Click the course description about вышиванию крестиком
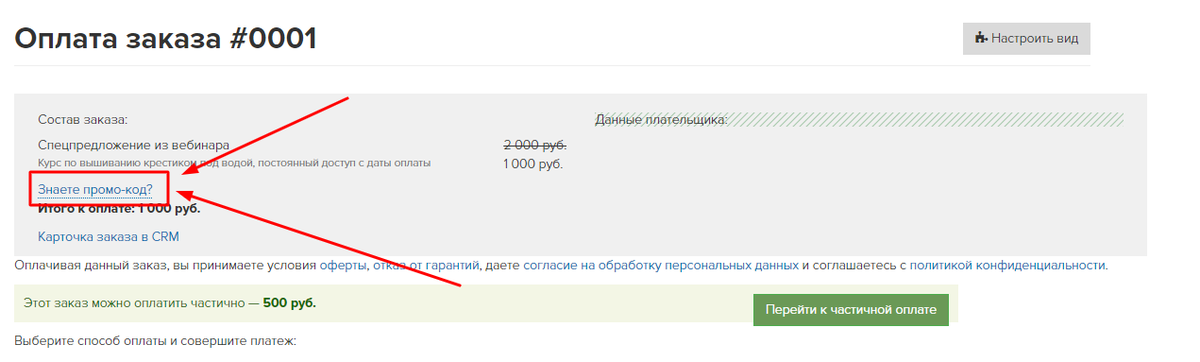 tap(234, 162)
